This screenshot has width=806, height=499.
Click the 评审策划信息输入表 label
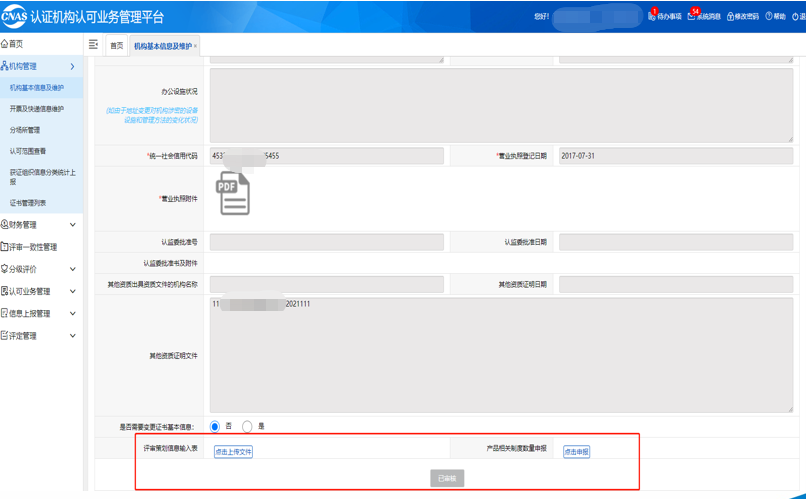click(x=170, y=449)
